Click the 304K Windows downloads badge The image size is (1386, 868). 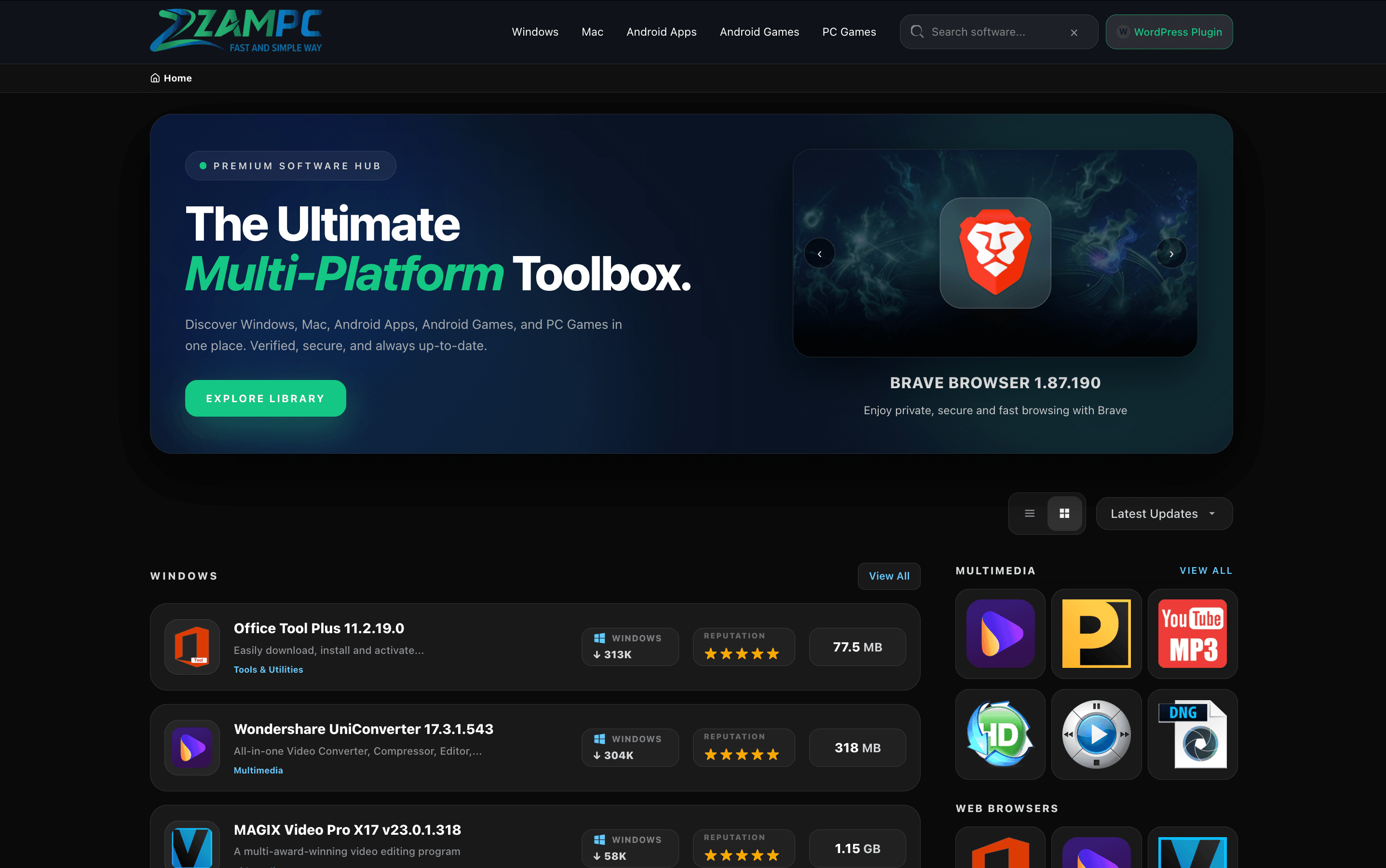coord(630,747)
